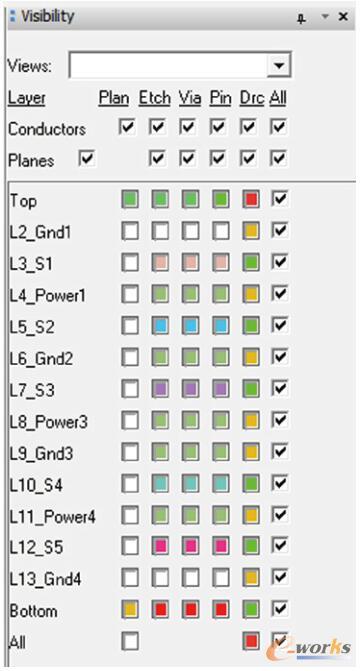The image size is (361, 671).
Task: Disable All checkbox for L3_S1 layer
Action: pyautogui.click(x=279, y=262)
